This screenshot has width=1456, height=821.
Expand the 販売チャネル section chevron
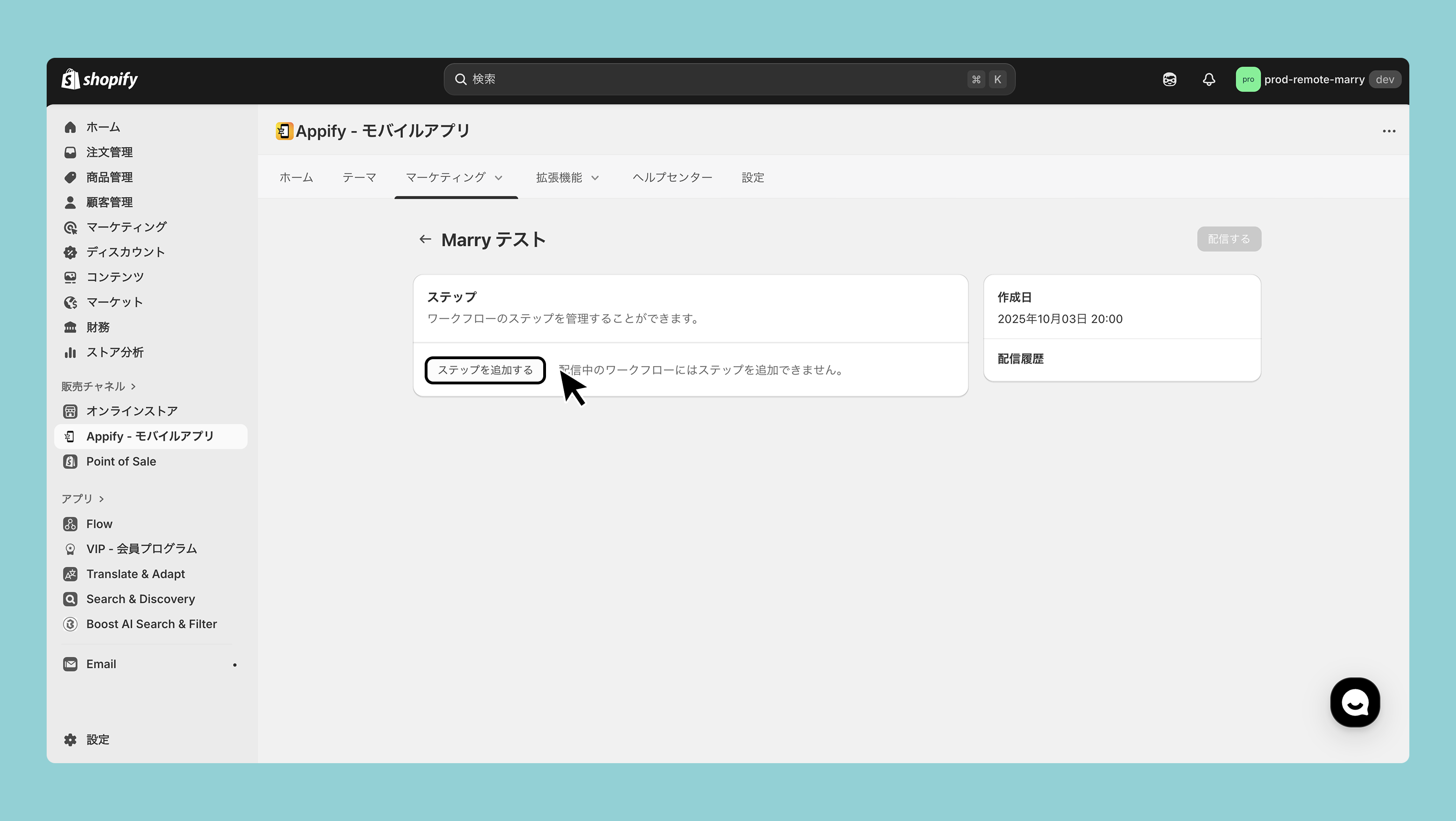click(133, 387)
